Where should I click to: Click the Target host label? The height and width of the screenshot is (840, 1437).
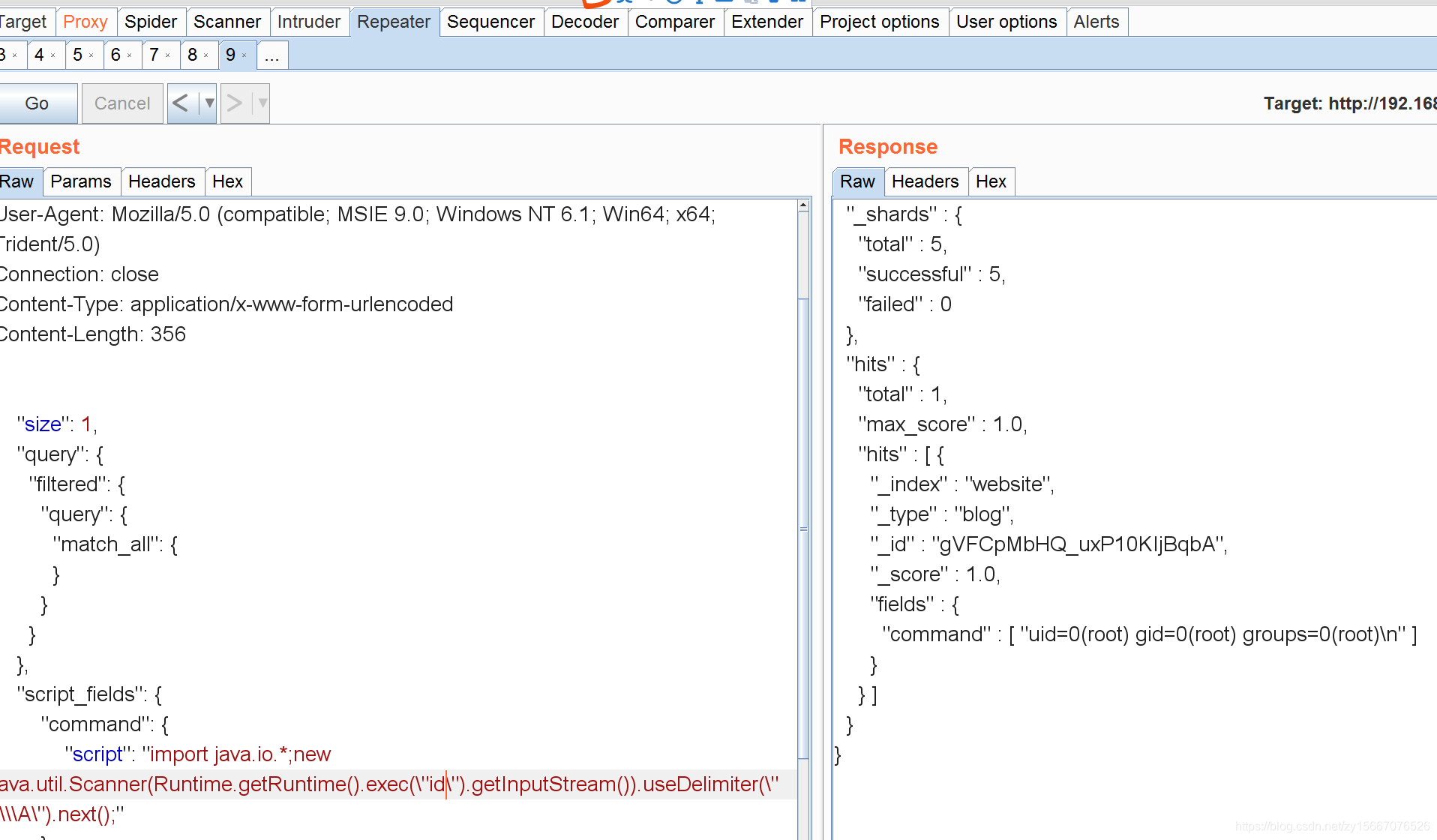click(1350, 103)
